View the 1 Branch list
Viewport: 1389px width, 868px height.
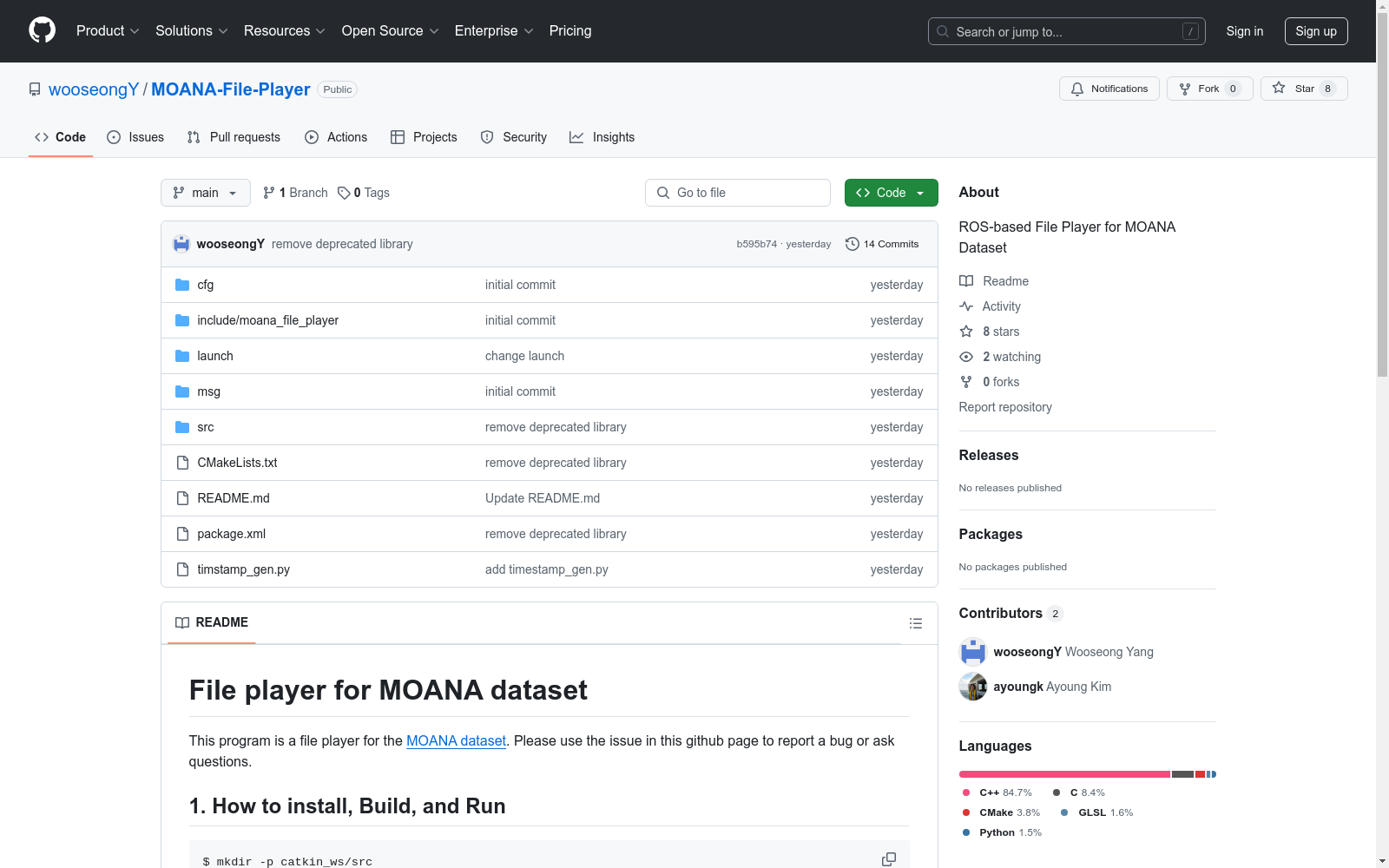(x=295, y=193)
